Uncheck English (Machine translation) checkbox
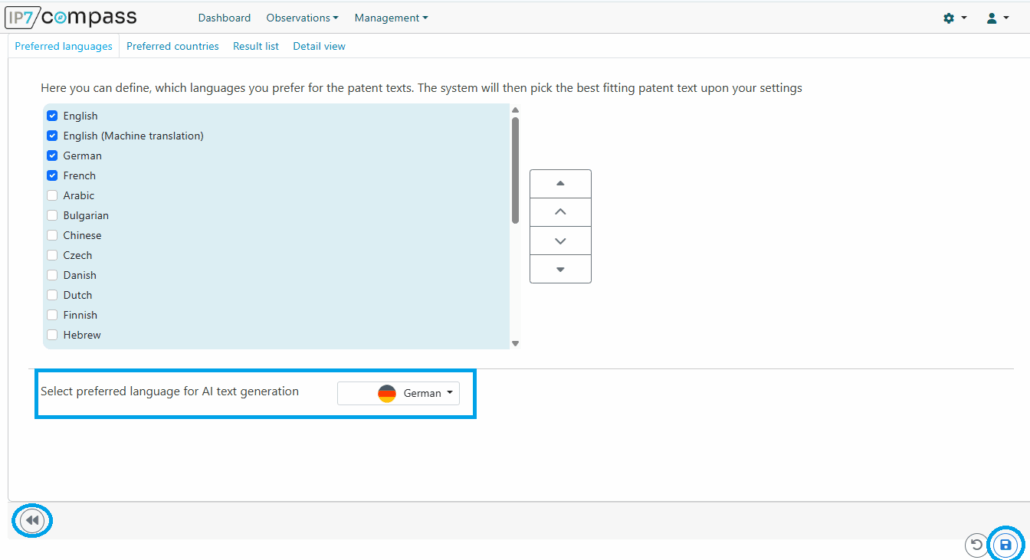Image resolution: width=1030 pixels, height=560 pixels. pos(52,136)
